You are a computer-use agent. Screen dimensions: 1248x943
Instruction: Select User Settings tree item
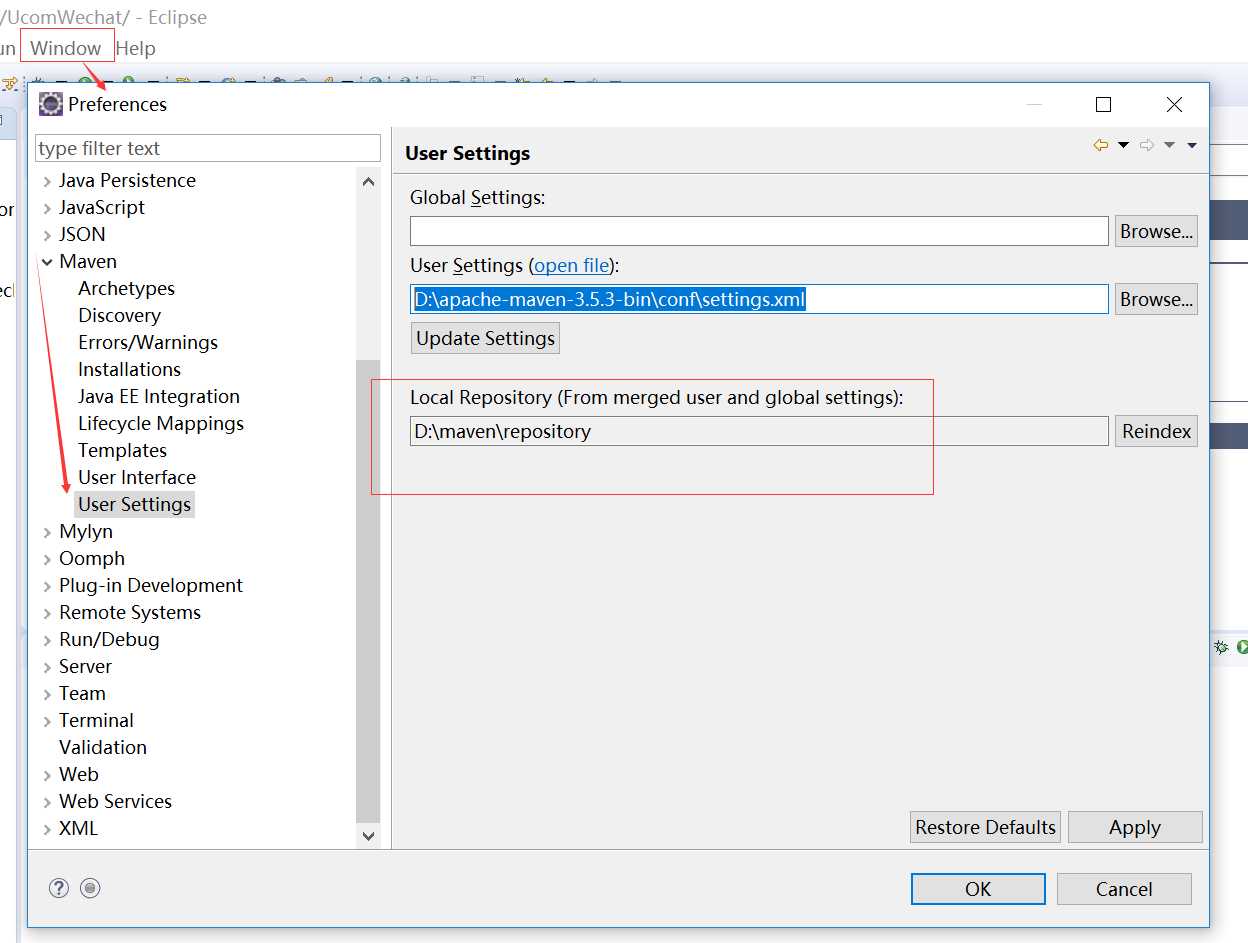tap(134, 504)
